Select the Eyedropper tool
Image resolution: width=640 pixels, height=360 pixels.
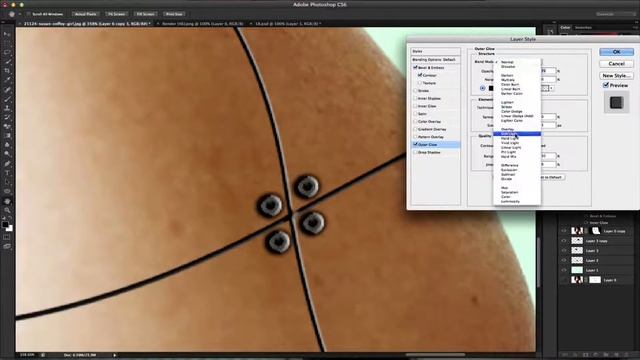click(7, 80)
